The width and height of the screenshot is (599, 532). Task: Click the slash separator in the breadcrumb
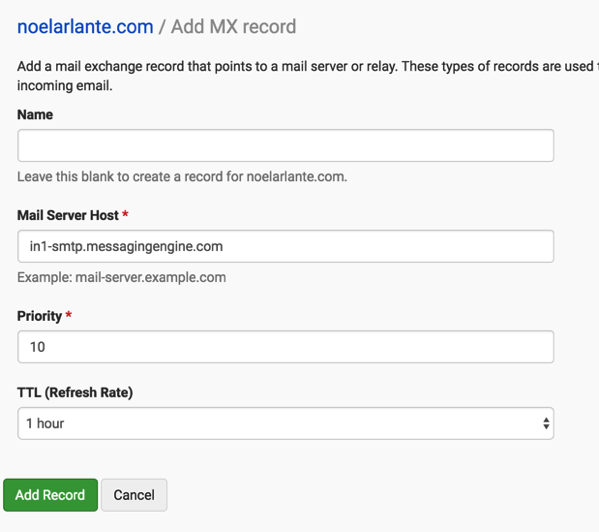coord(162,27)
